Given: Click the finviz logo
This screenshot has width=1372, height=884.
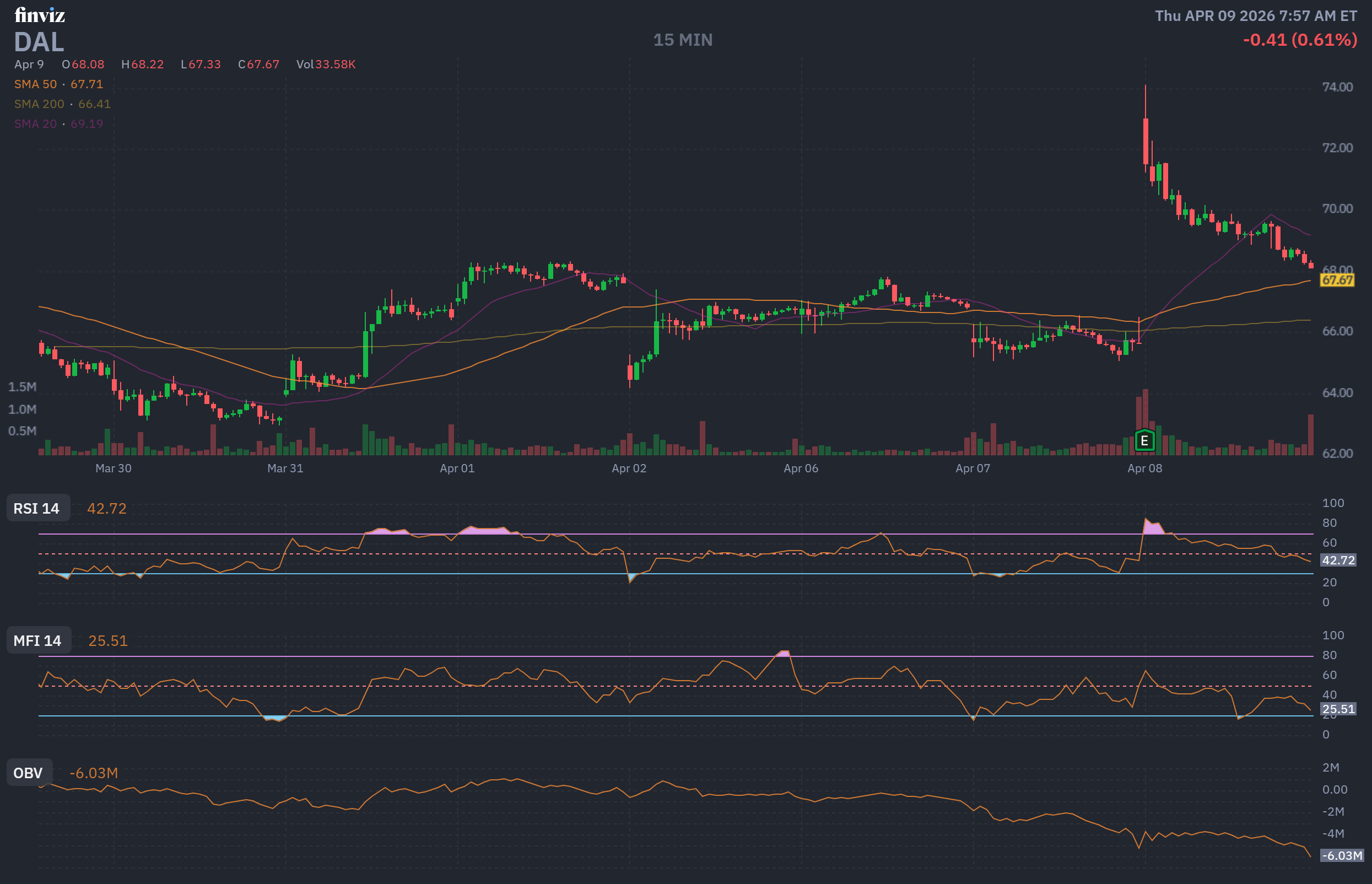Looking at the screenshot, I should tap(40, 15).
